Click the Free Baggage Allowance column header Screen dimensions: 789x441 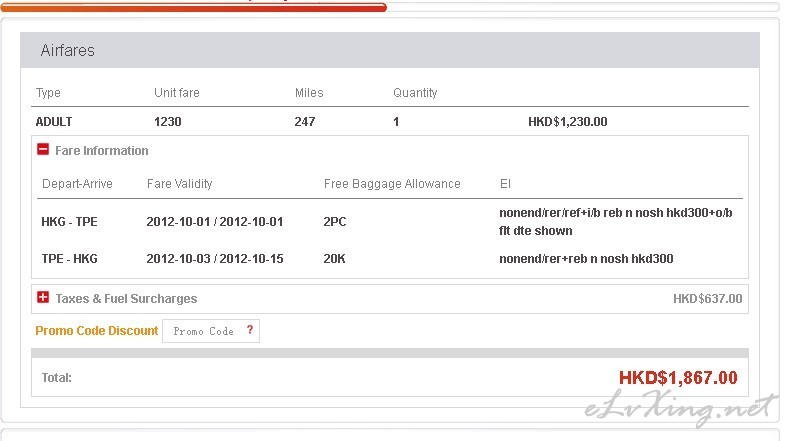click(392, 184)
